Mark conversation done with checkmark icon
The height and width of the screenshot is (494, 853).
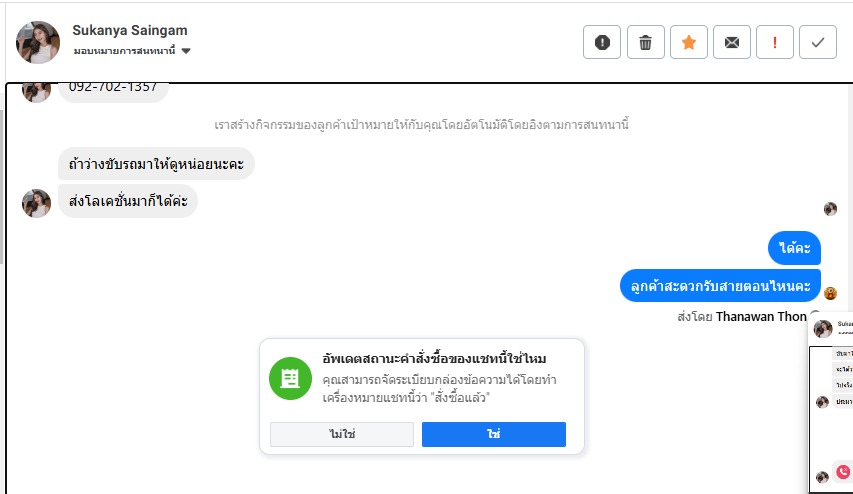(x=818, y=42)
